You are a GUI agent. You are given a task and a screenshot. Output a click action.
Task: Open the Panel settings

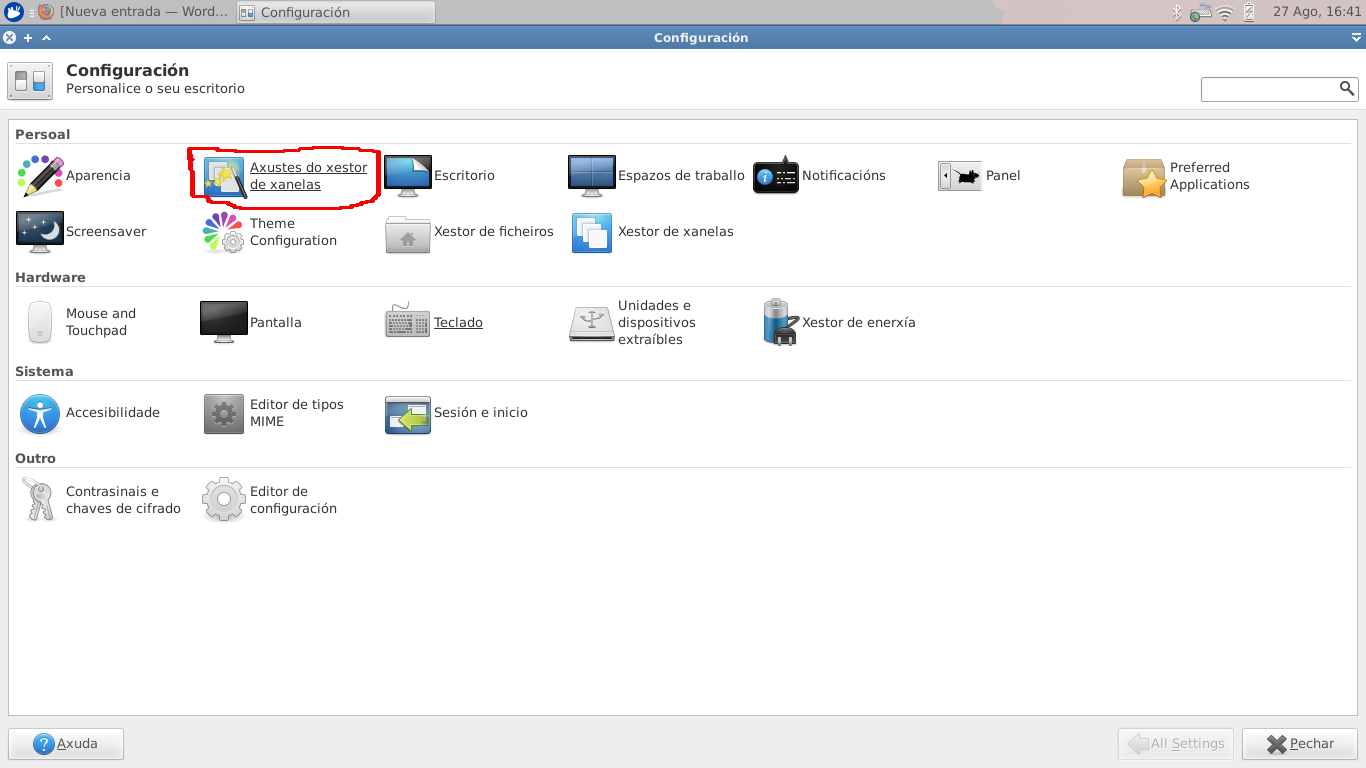coord(979,176)
